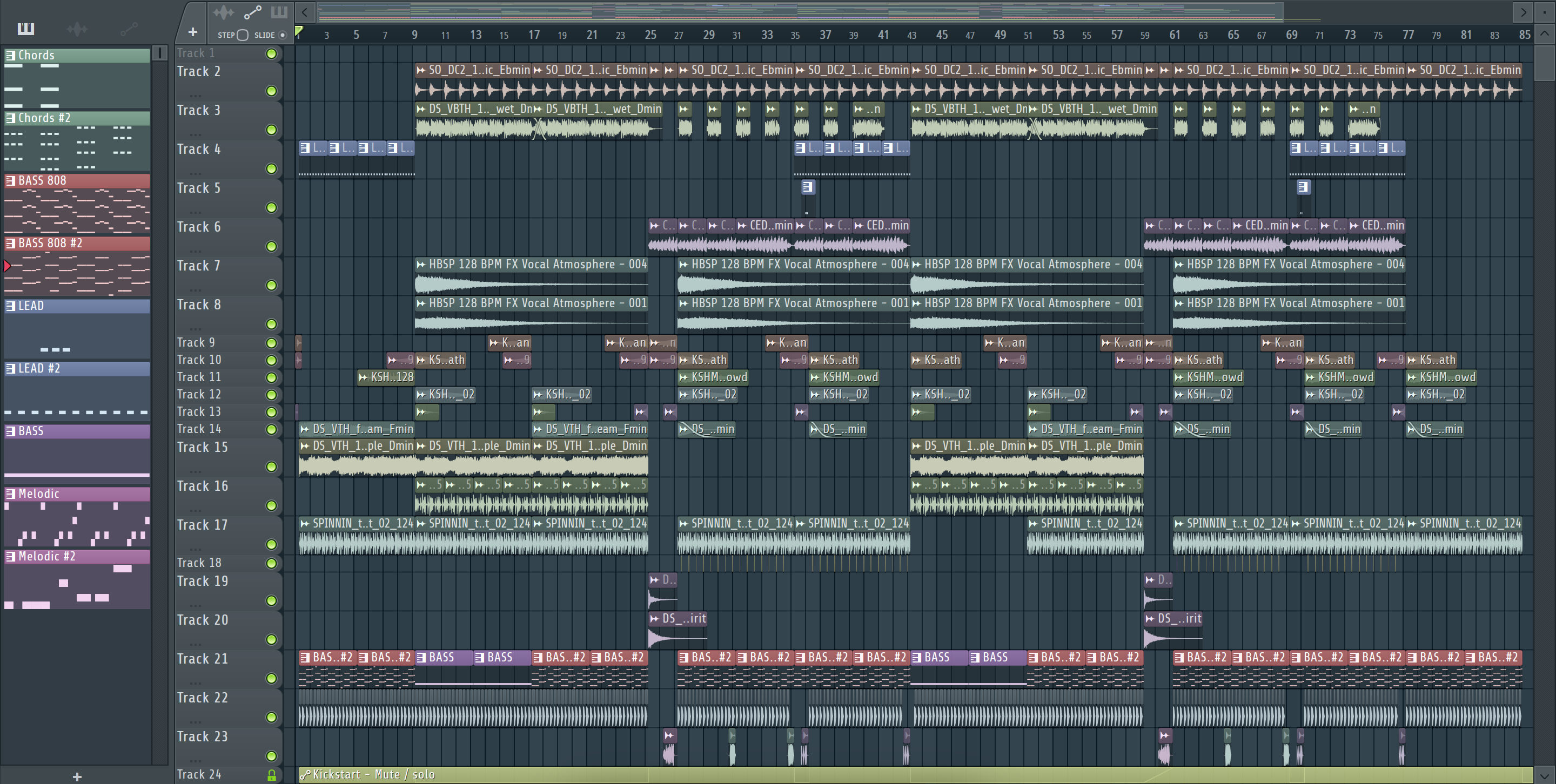Open menu of first HBSP Atmosphere 004 clip
The image size is (1556, 784).
coord(421,265)
